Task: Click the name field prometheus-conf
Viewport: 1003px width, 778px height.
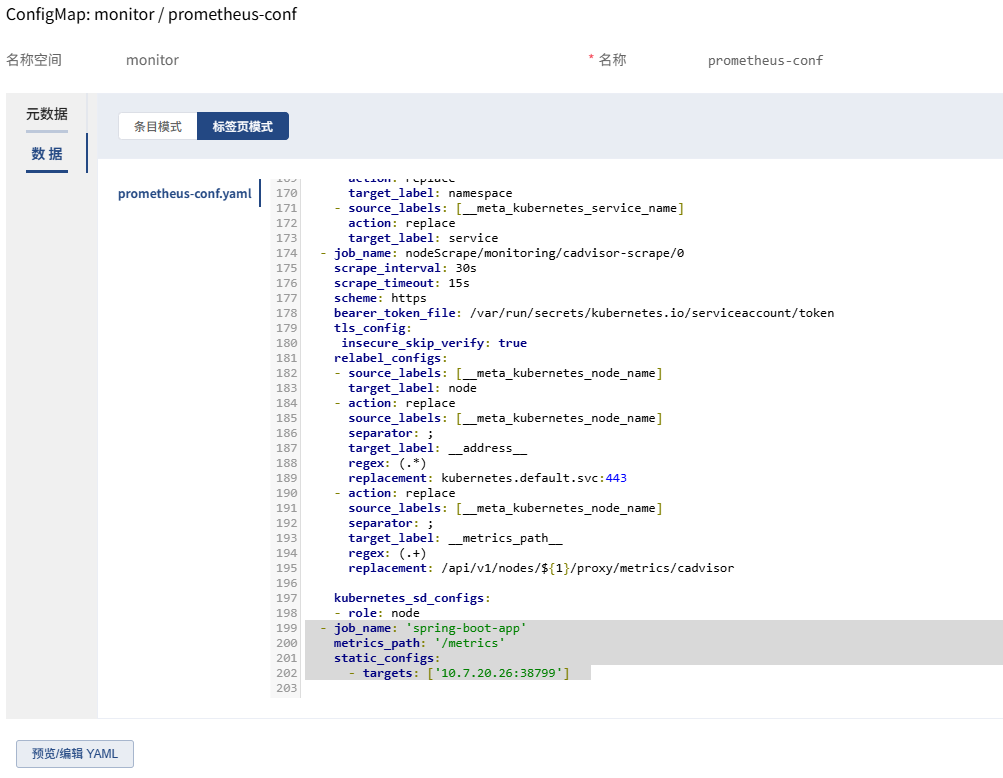Action: [765, 60]
